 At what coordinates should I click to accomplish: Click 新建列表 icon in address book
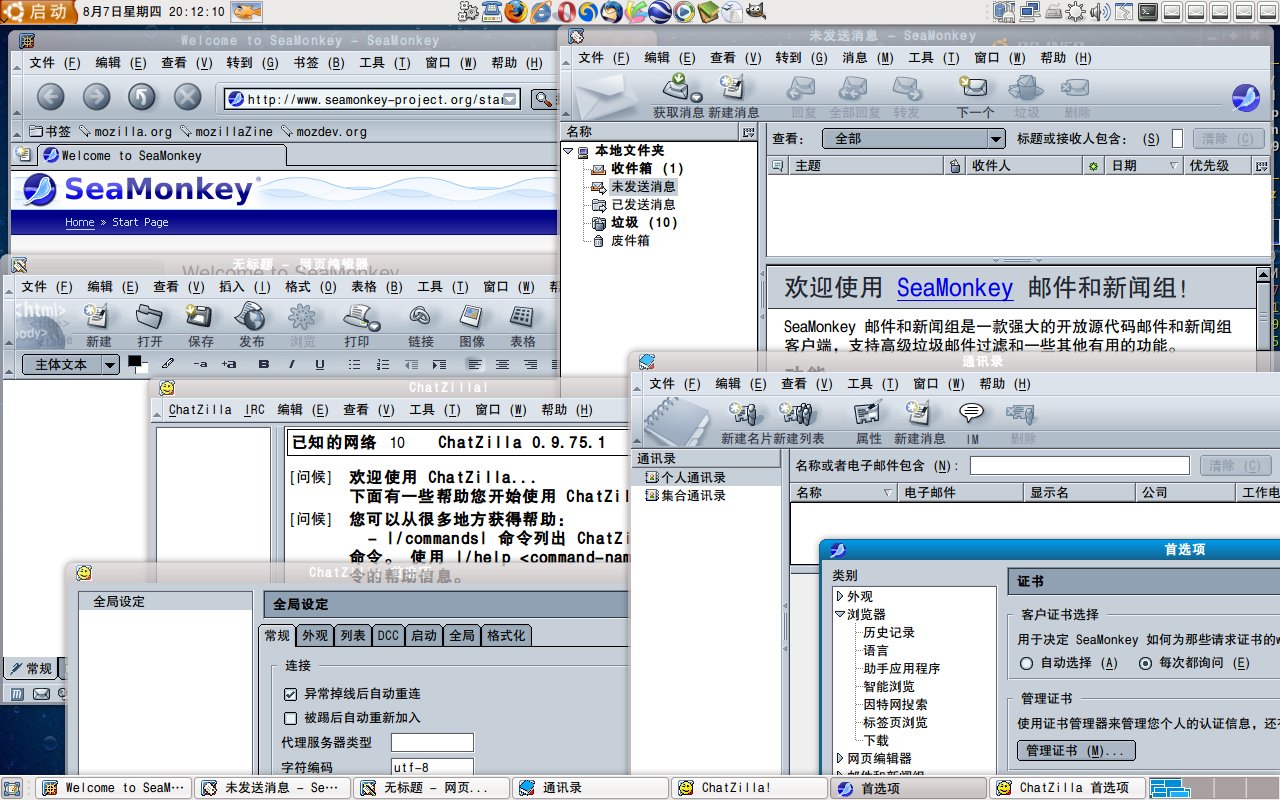tap(797, 413)
